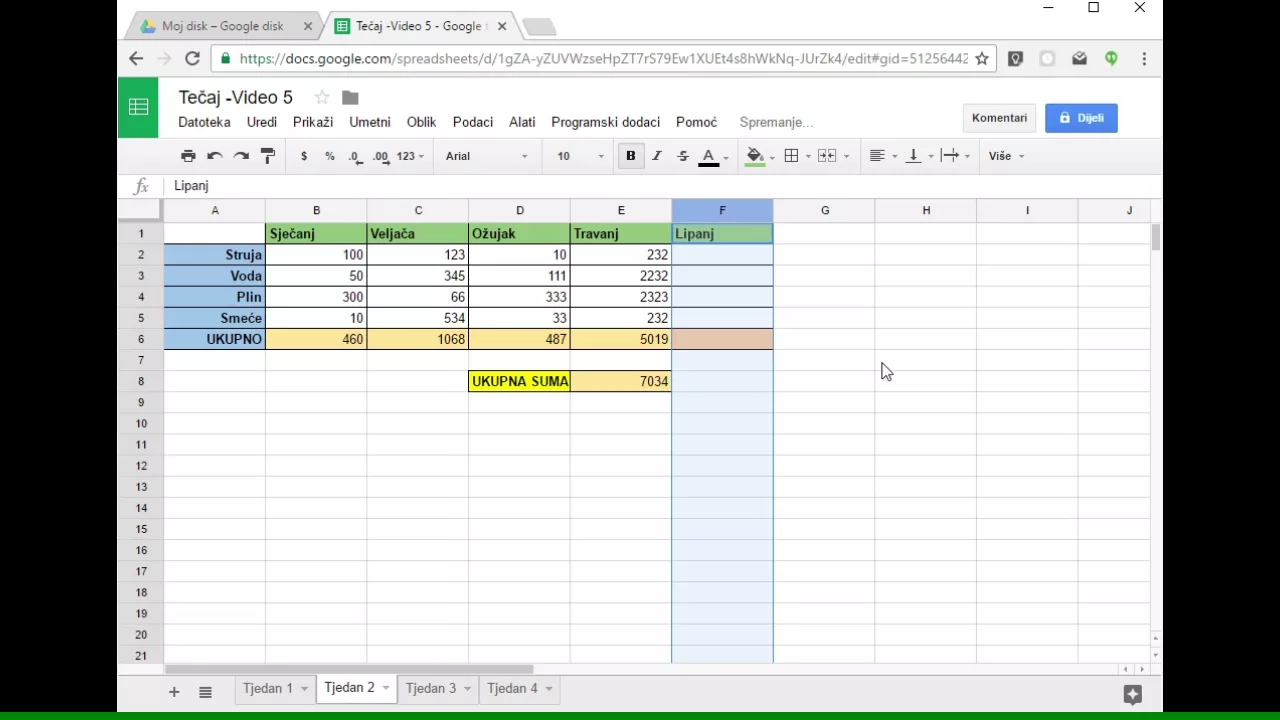The height and width of the screenshot is (720, 1280).
Task: Reload the page with browser refresh icon
Action: [x=192, y=59]
